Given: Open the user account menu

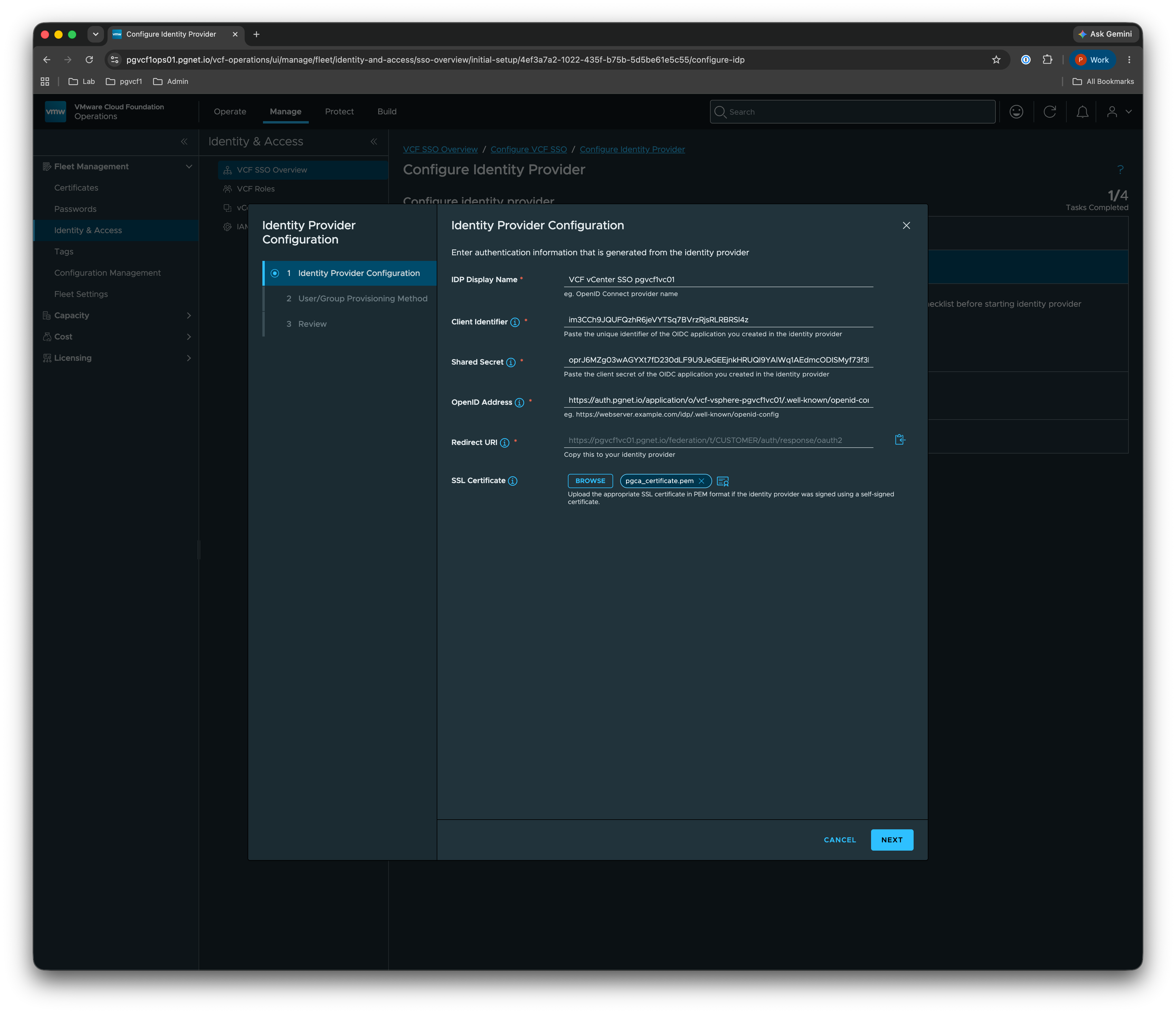Looking at the screenshot, I should point(1119,112).
